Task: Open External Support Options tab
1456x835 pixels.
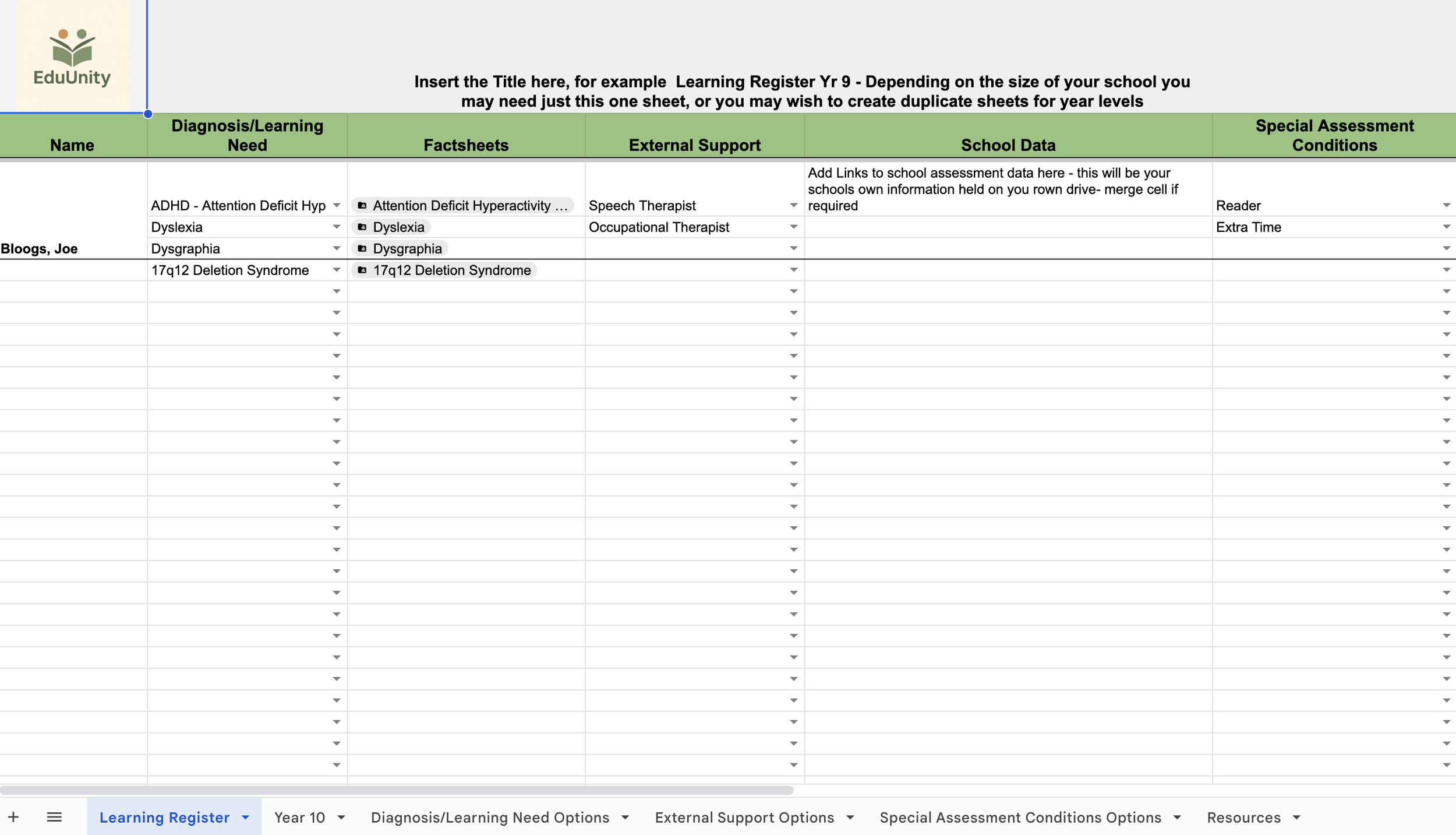Action: click(x=744, y=817)
